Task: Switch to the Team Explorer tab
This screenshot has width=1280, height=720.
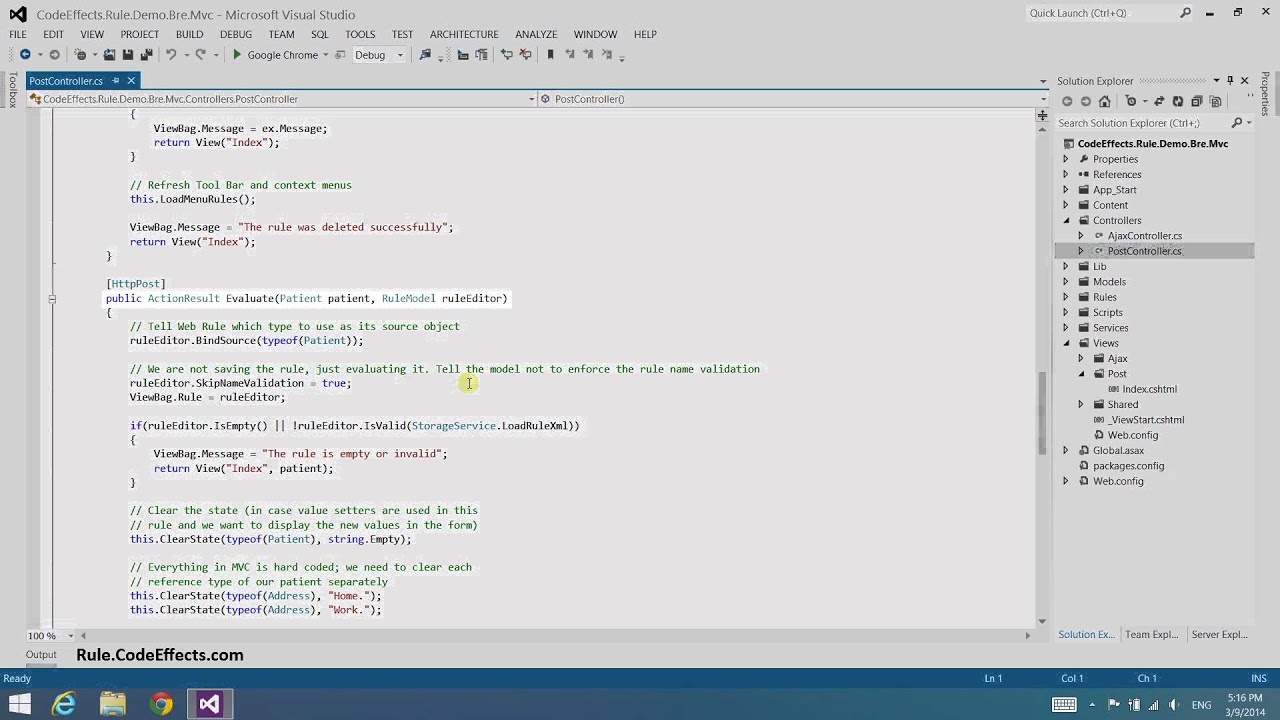Action: (1151, 634)
